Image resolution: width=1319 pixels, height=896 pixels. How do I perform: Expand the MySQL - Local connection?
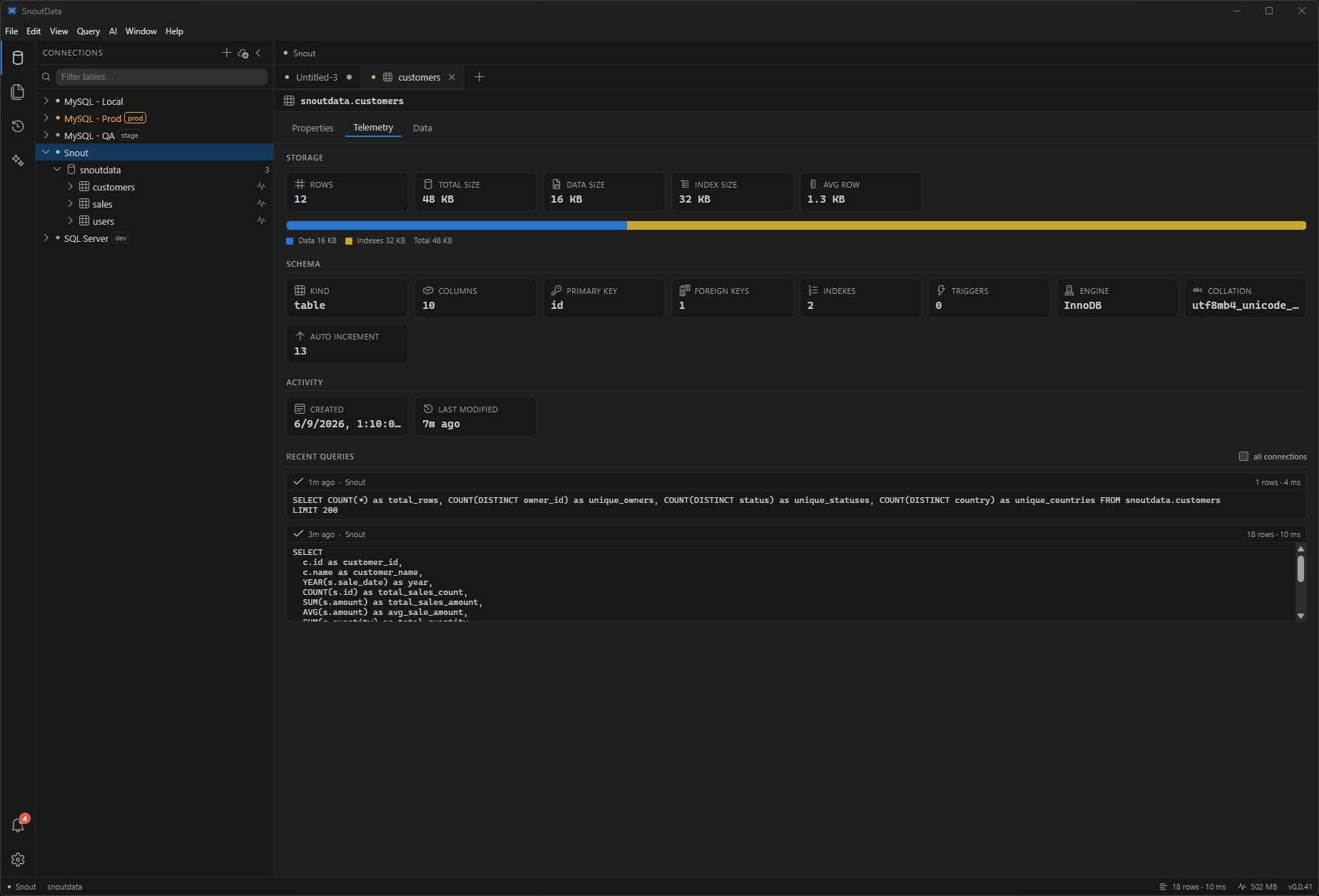coord(46,101)
